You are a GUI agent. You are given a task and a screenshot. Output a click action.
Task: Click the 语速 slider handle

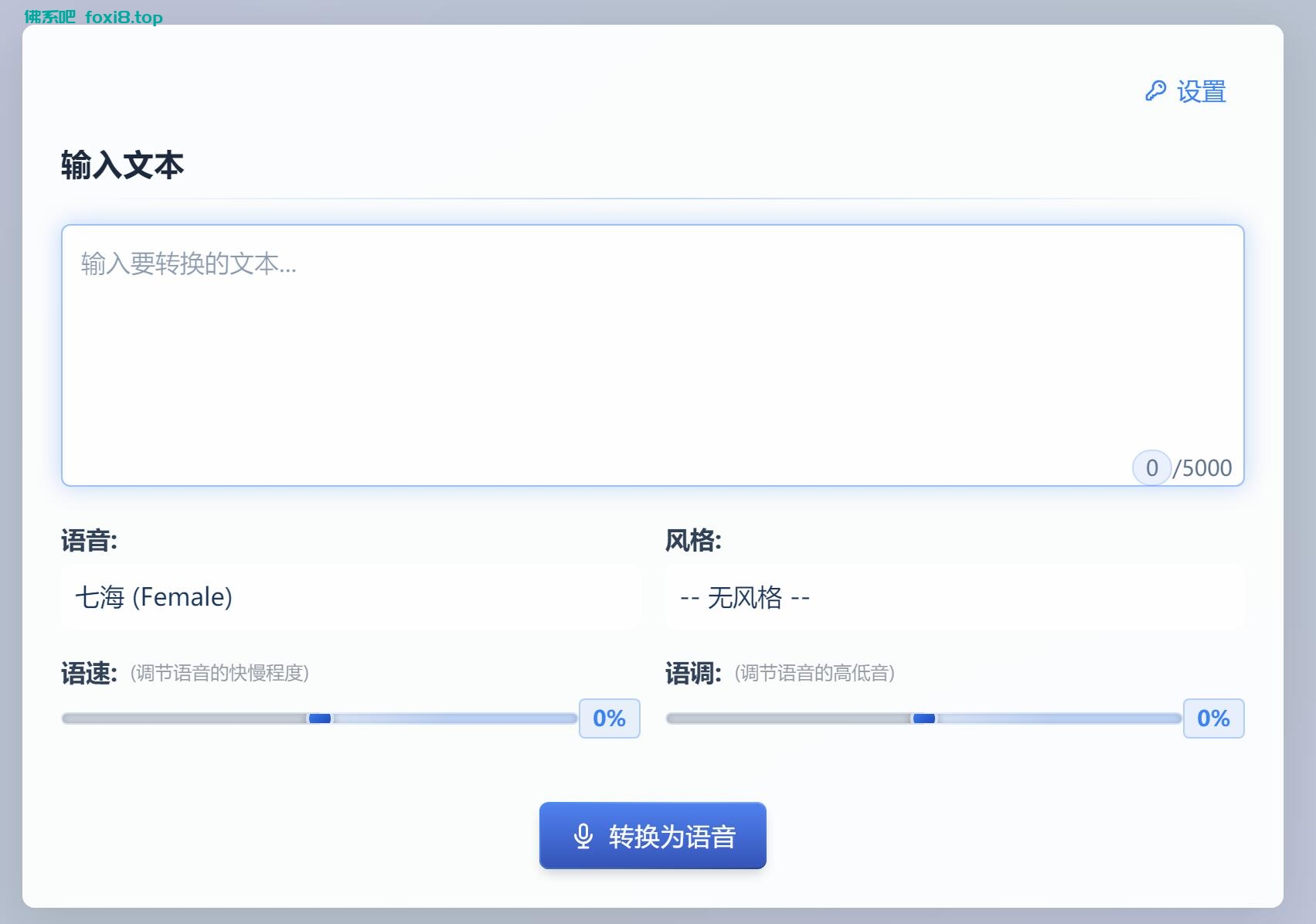pos(318,718)
